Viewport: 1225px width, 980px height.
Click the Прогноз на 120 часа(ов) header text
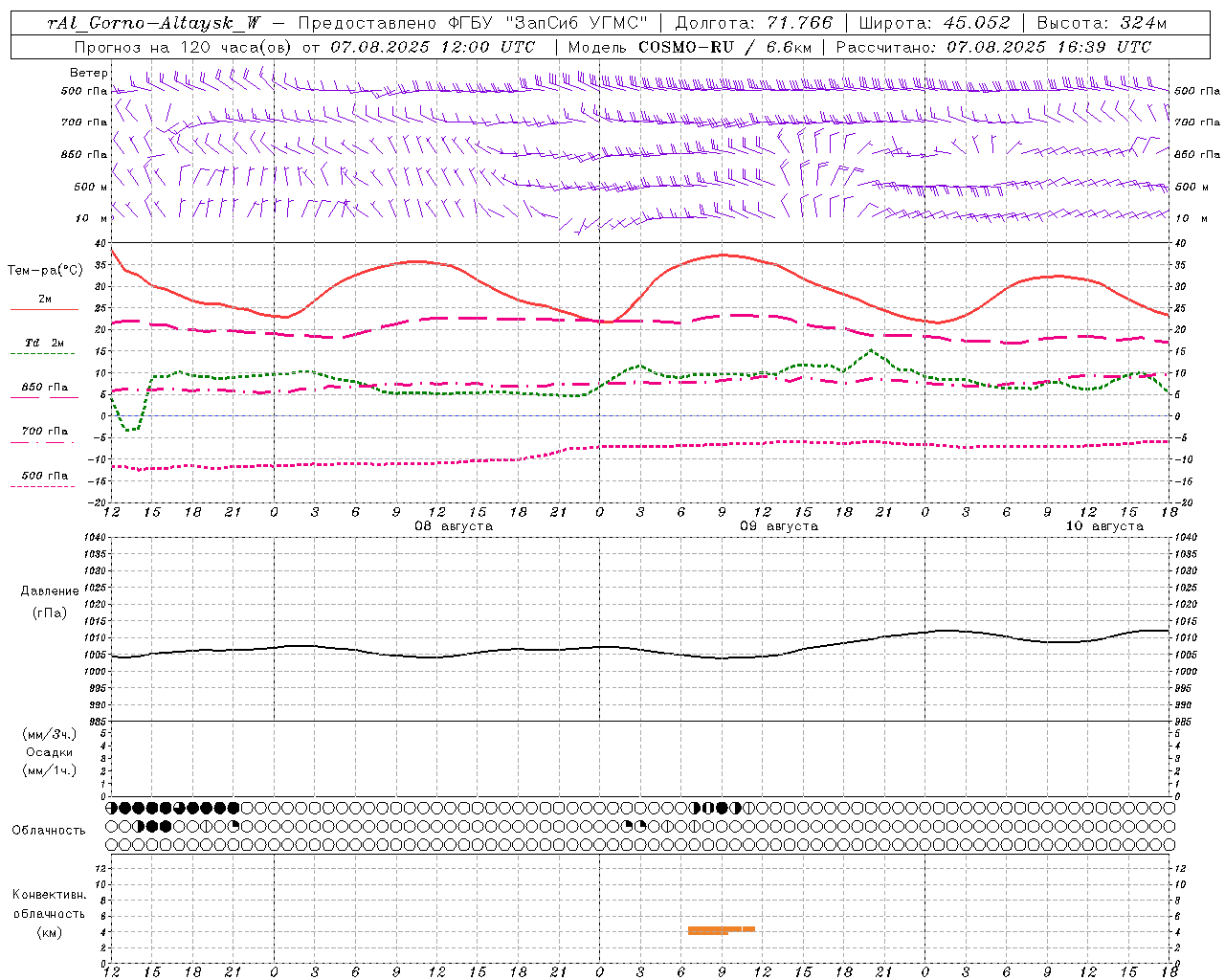(183, 47)
